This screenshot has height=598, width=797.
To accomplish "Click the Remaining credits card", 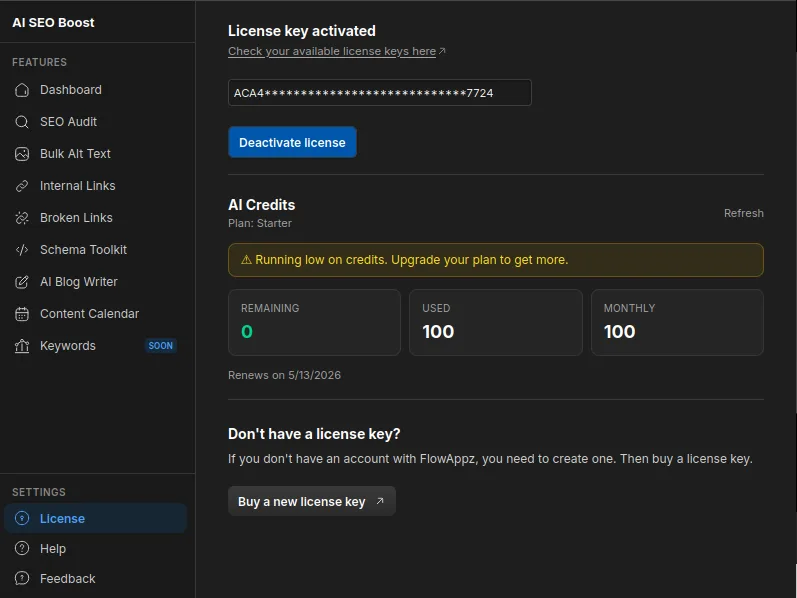I will tap(314, 322).
